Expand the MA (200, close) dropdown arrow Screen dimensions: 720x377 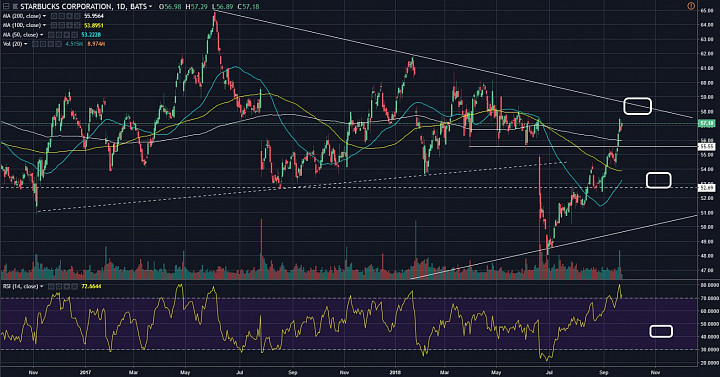pyautogui.click(x=44, y=16)
